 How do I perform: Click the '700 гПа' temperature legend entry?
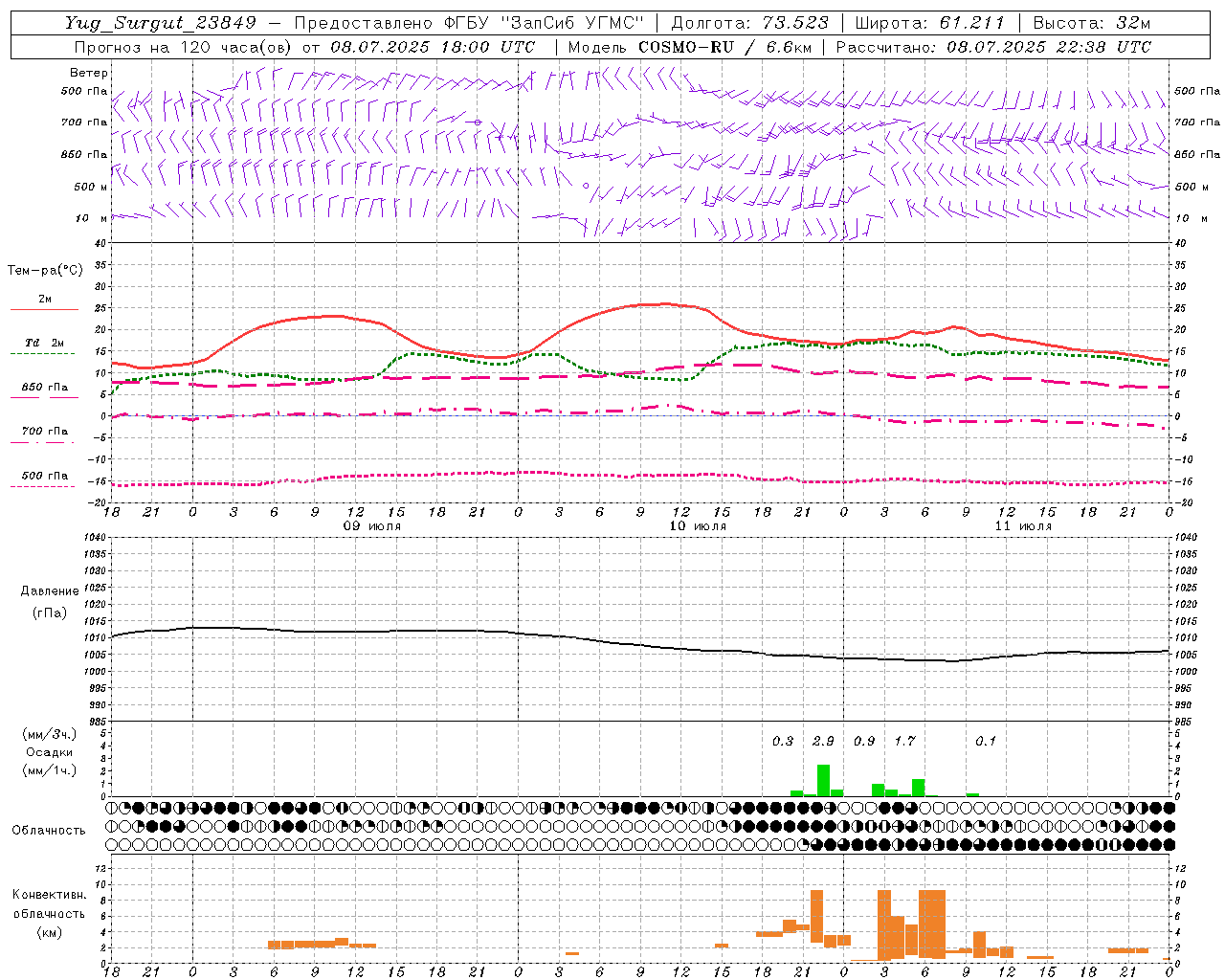pyautogui.click(x=45, y=432)
